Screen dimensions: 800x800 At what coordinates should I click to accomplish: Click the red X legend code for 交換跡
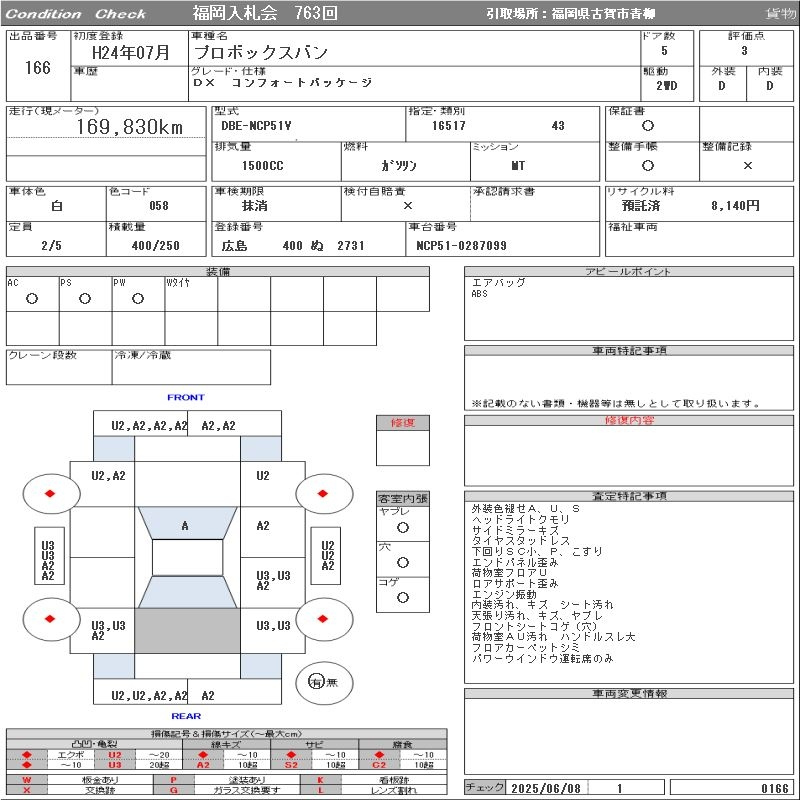[x=27, y=790]
